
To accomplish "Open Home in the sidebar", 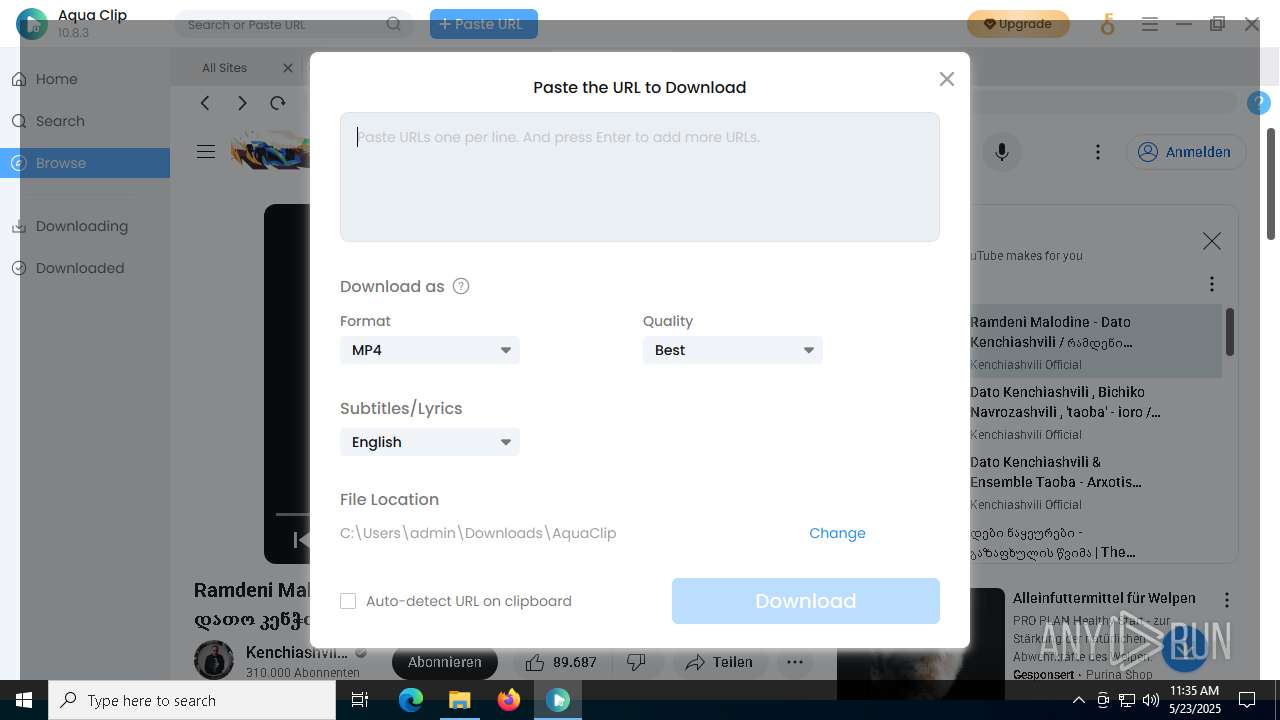I will point(85,79).
